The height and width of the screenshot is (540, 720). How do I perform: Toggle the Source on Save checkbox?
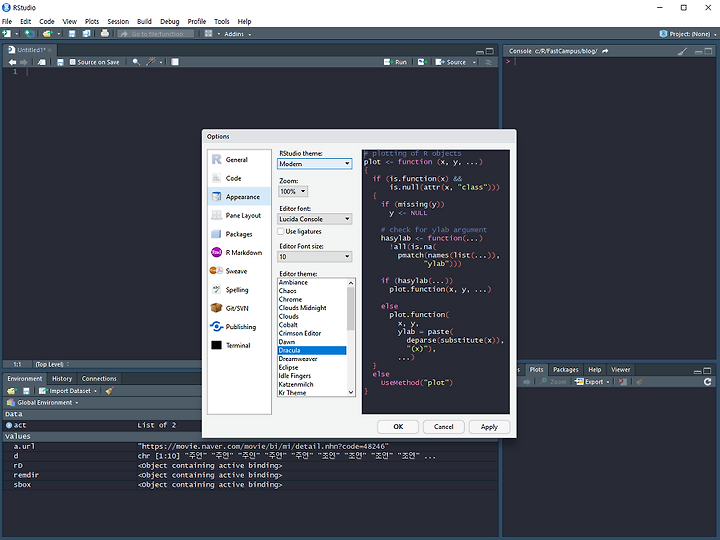(x=72, y=62)
